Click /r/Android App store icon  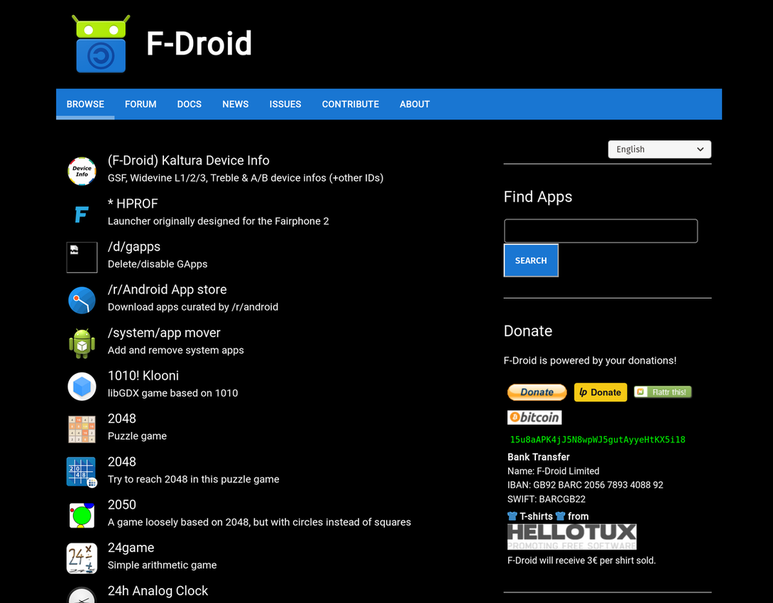click(x=82, y=300)
